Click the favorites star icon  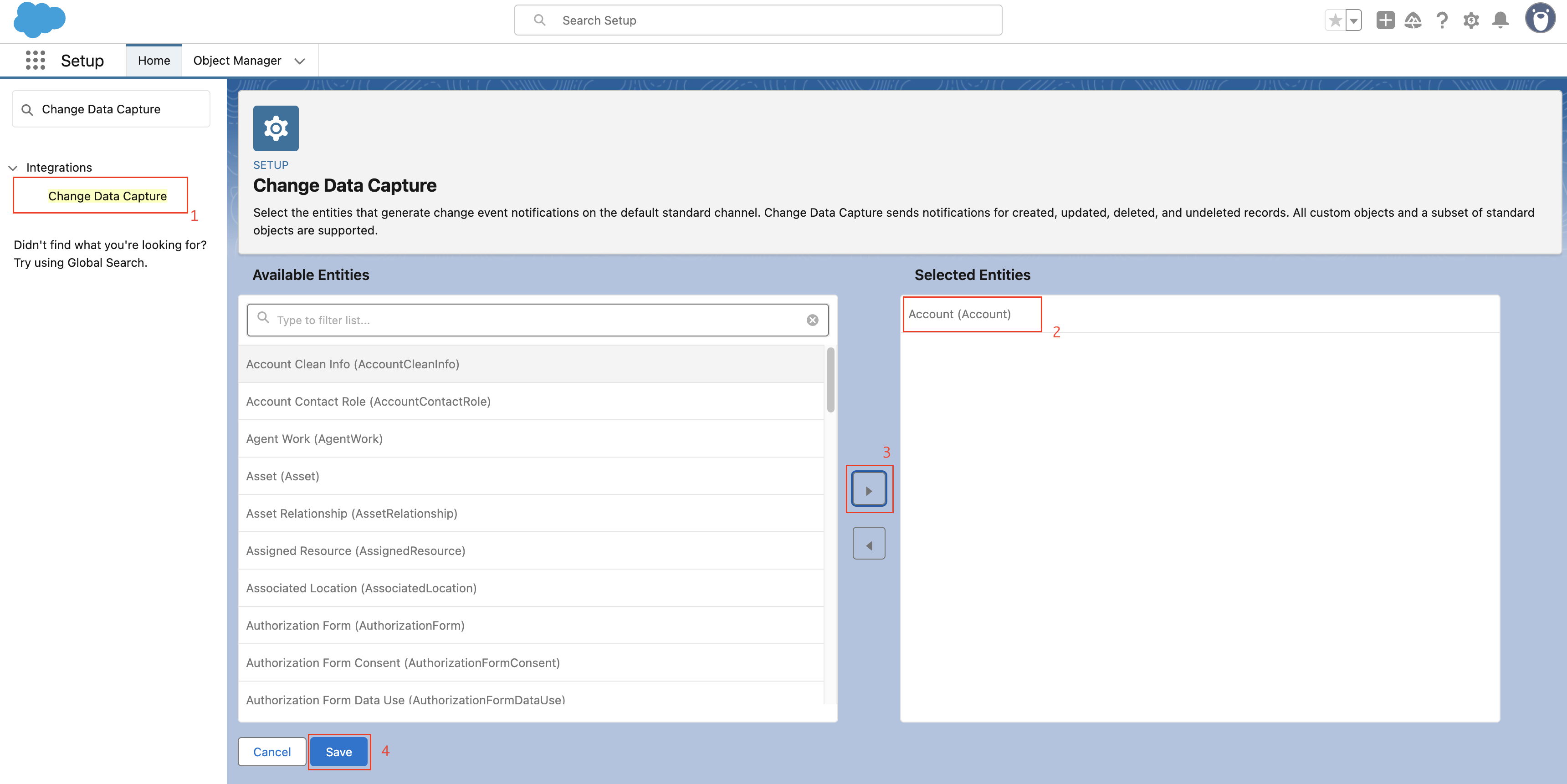[1335, 20]
